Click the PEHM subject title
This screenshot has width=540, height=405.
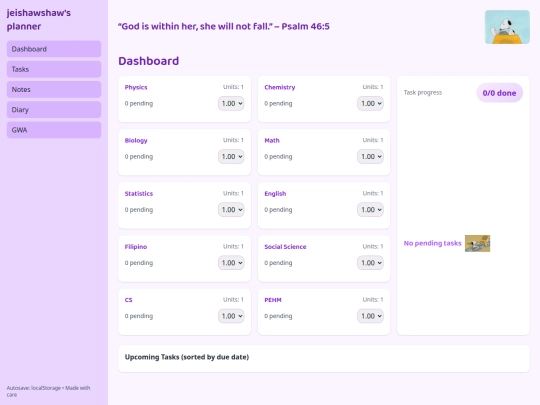[273, 300]
